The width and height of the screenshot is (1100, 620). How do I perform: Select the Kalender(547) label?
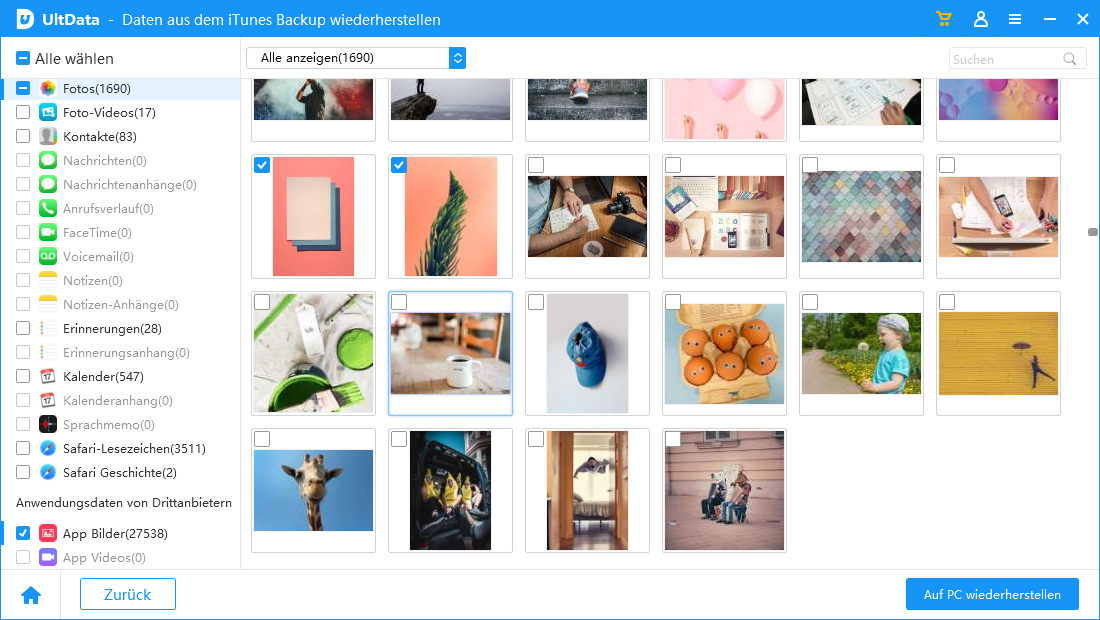(x=103, y=377)
